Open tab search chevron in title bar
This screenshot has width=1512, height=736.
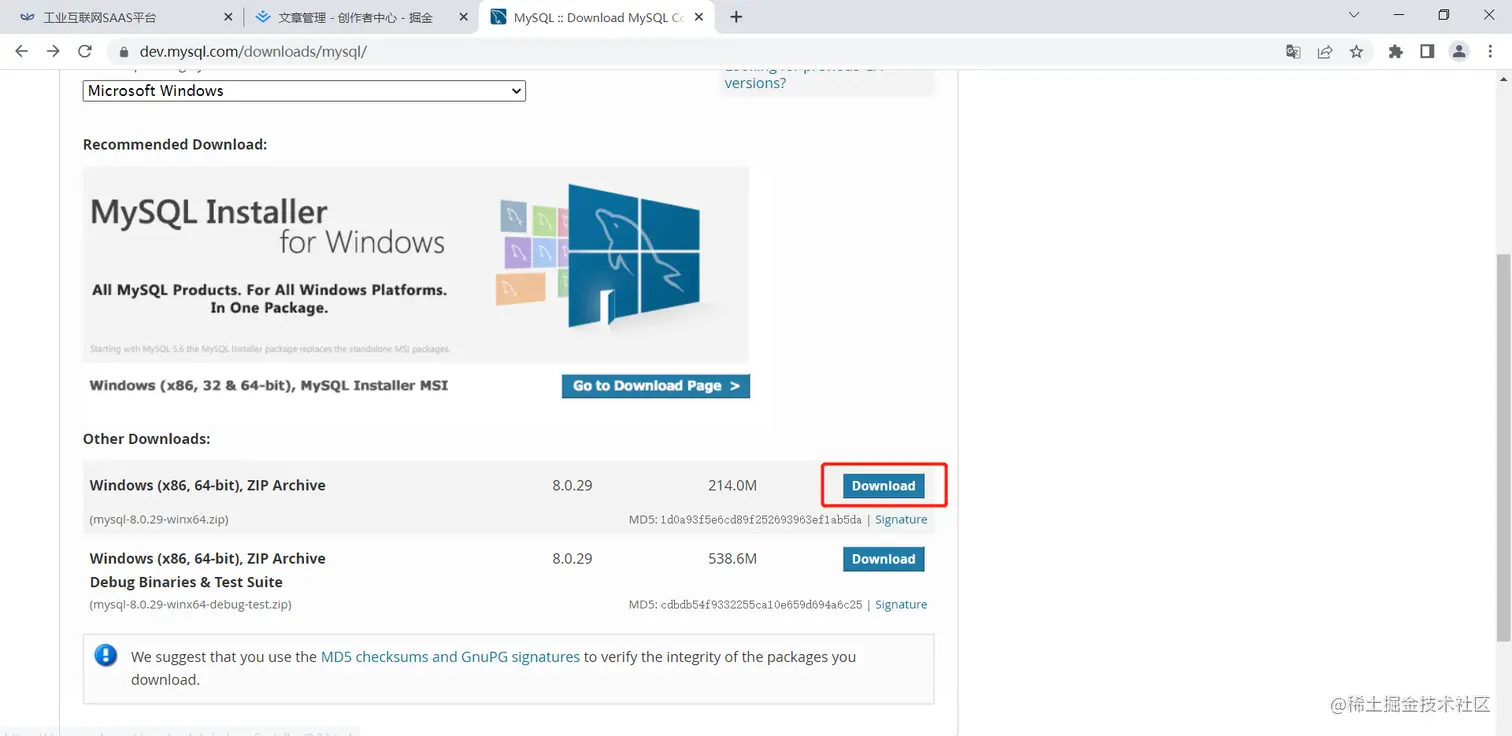click(x=1354, y=15)
